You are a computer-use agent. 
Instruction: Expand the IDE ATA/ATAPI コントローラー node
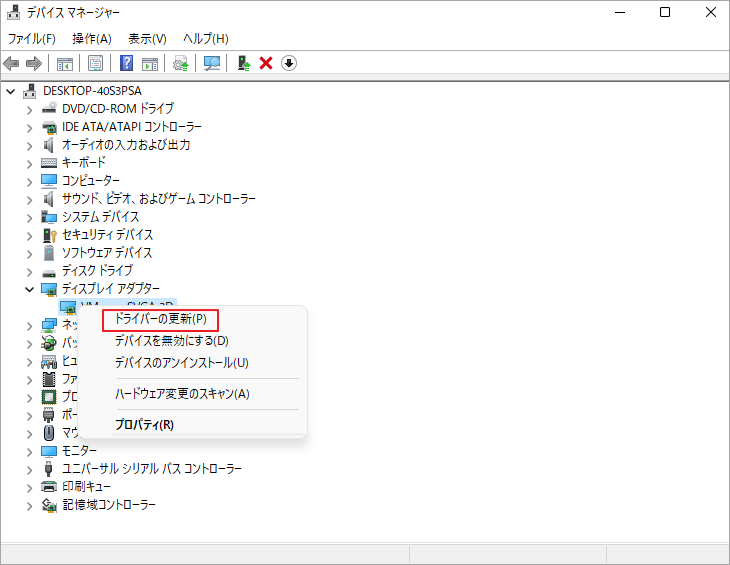[30, 128]
